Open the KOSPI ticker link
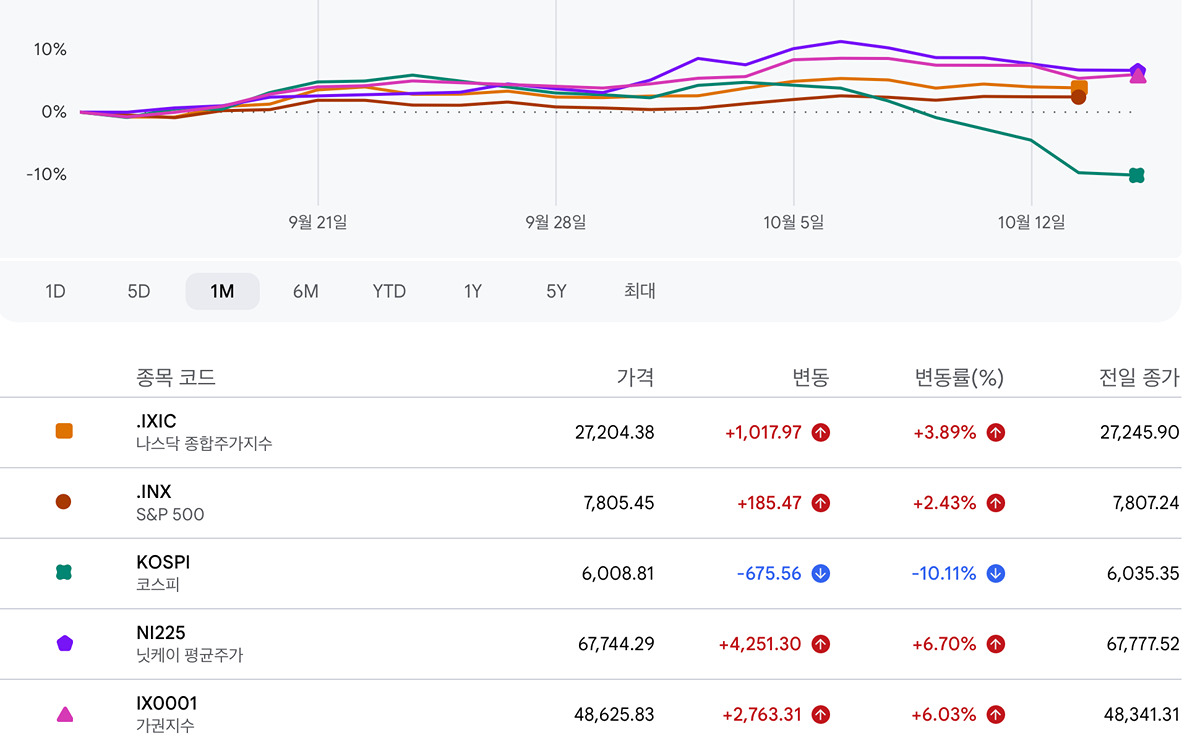 pos(163,563)
